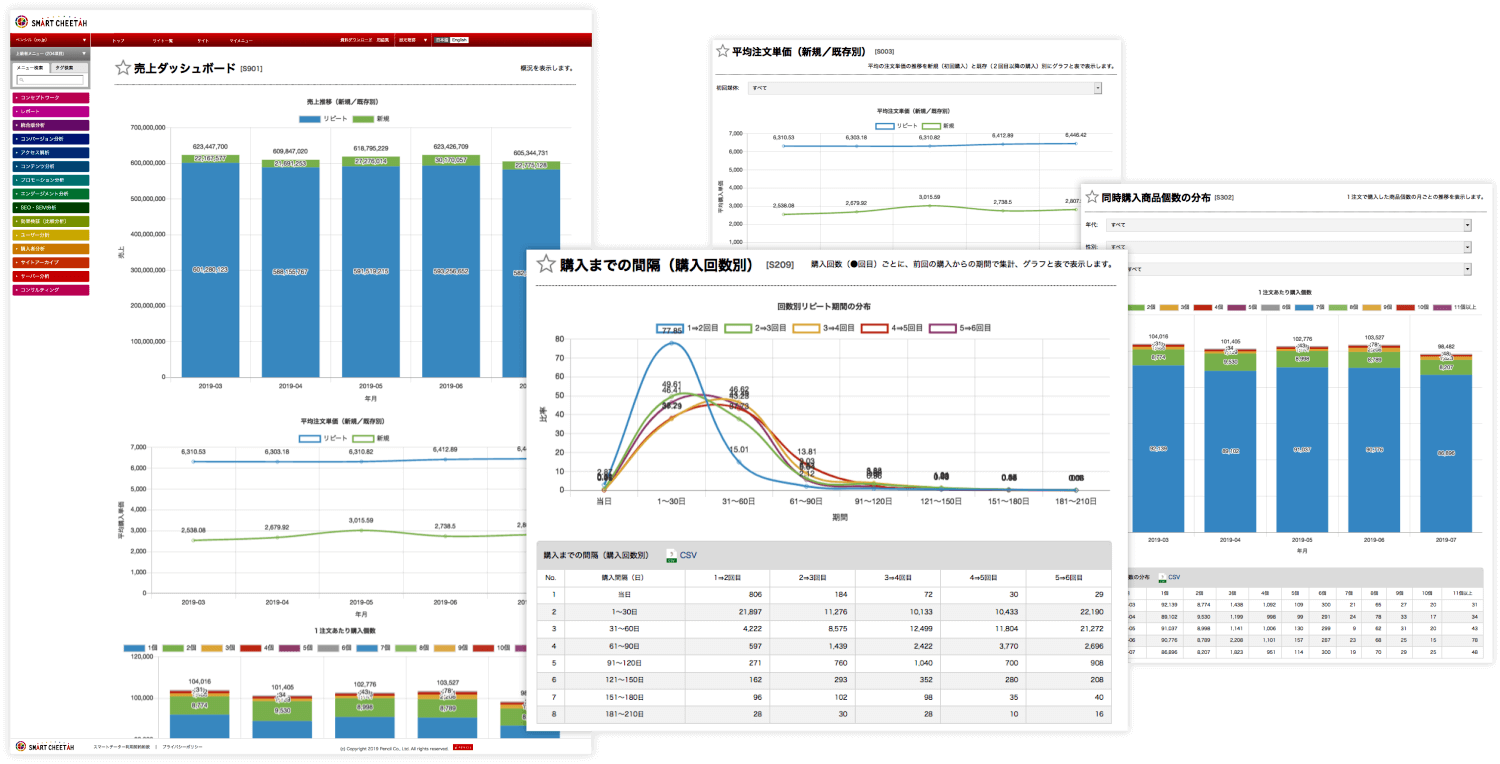Screen dimensions: 1500x764
Task: Favorite the 平均注文単価（新規／既存別） report star
Action: click(x=722, y=50)
